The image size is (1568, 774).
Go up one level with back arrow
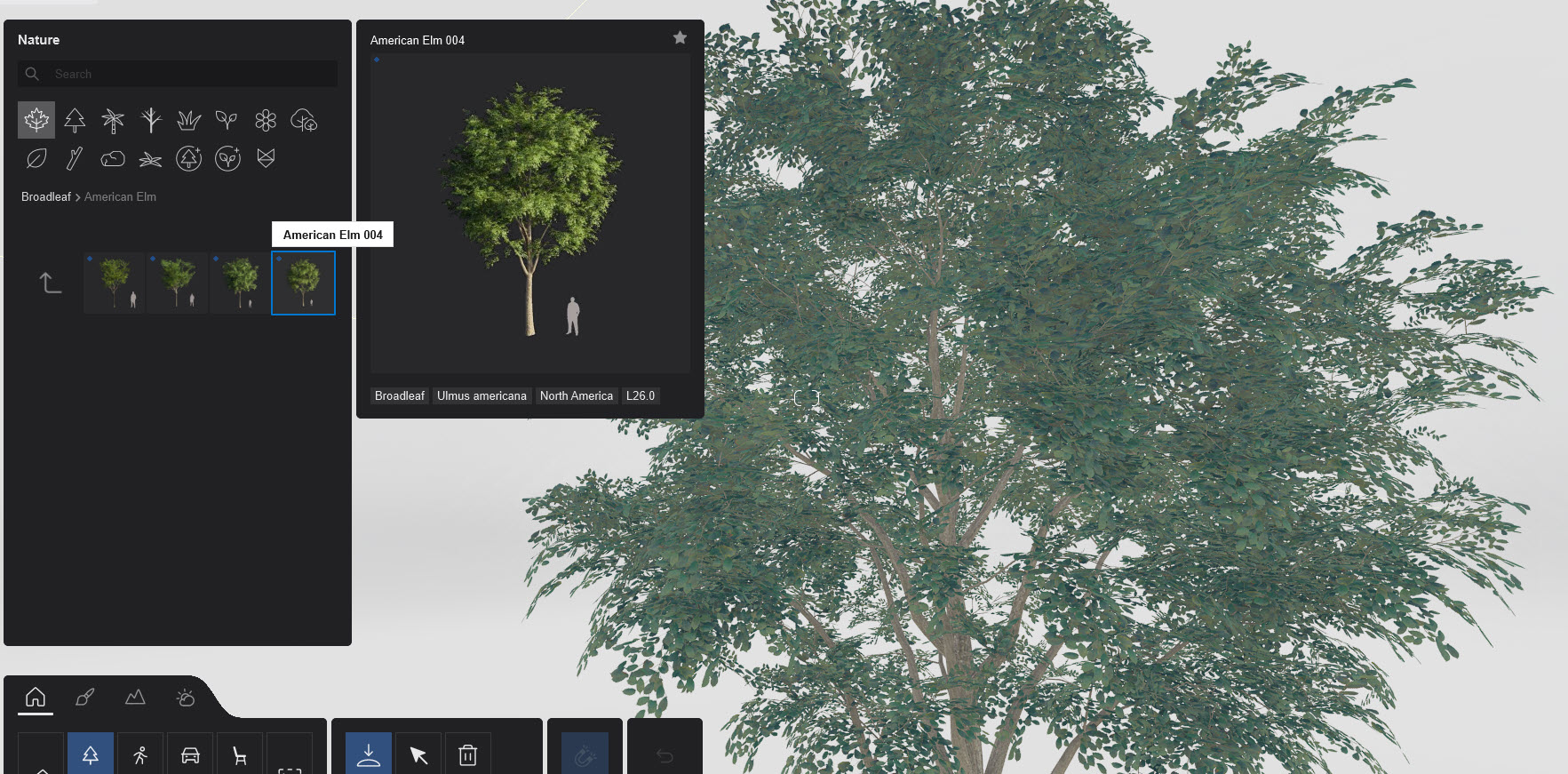(x=51, y=283)
